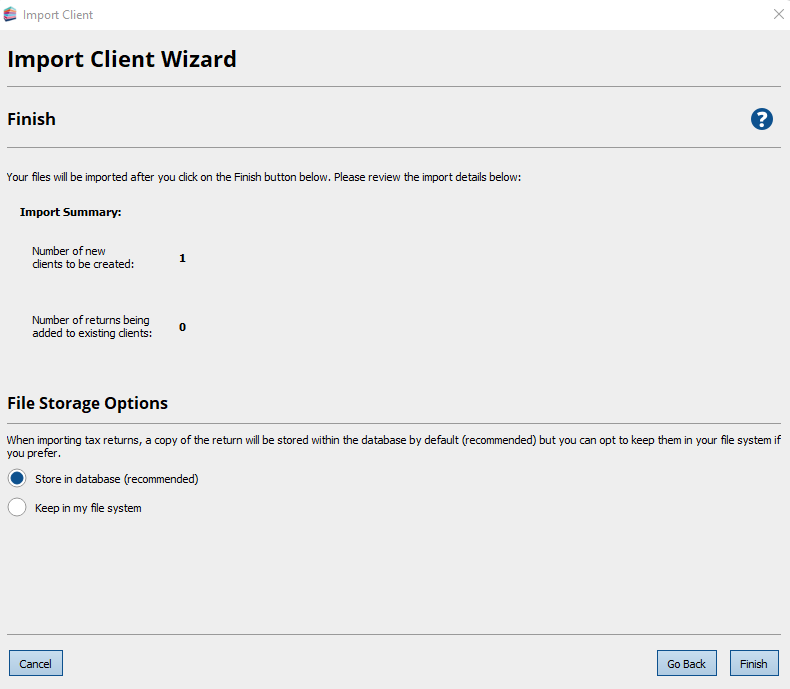
Task: Click the new clients count value 1
Action: tap(183, 258)
